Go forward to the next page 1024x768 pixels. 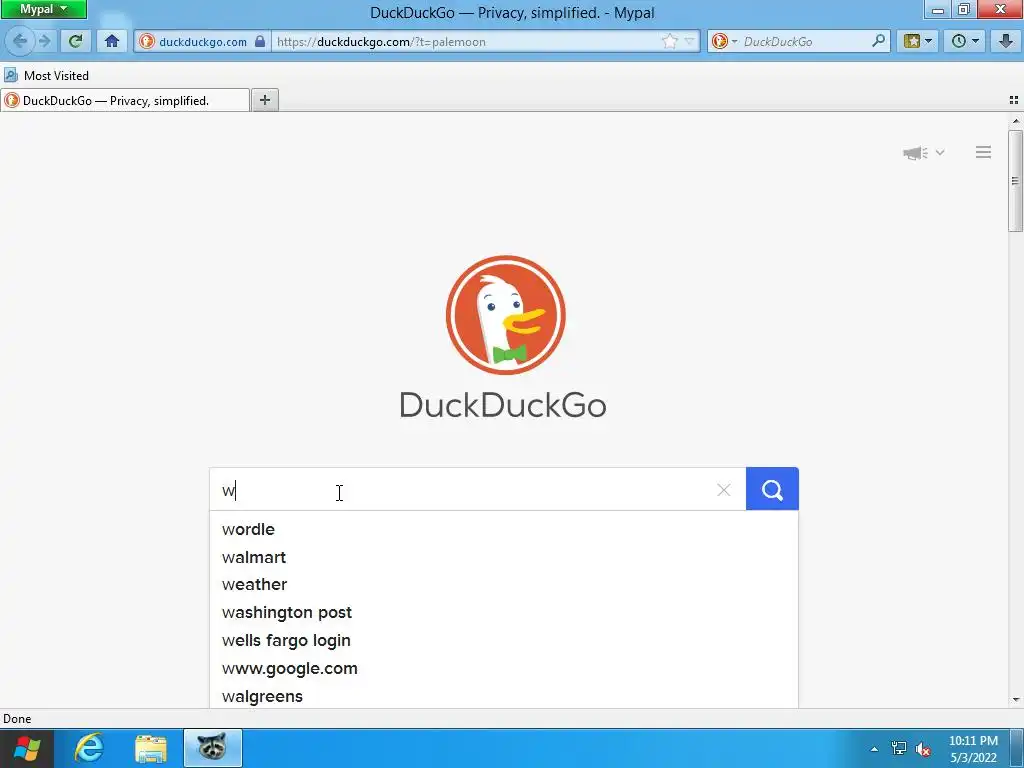(45, 41)
